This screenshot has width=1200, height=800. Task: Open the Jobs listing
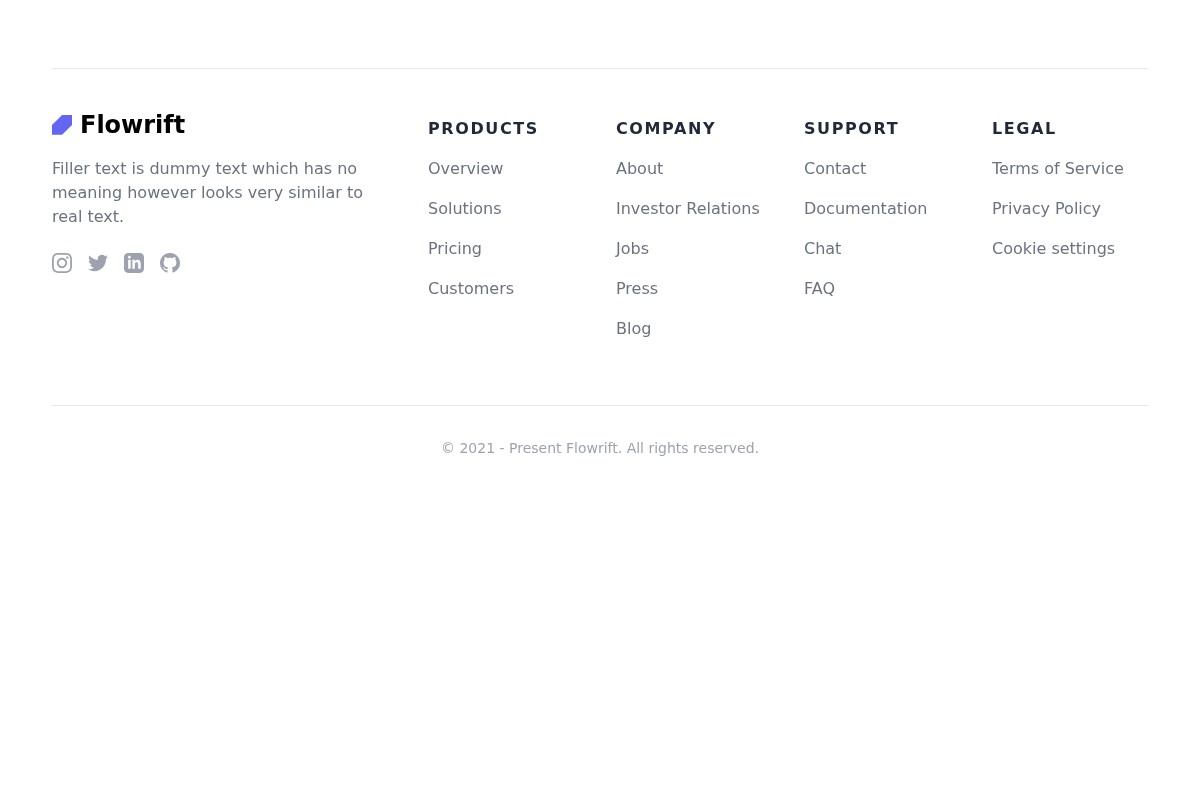(x=632, y=248)
